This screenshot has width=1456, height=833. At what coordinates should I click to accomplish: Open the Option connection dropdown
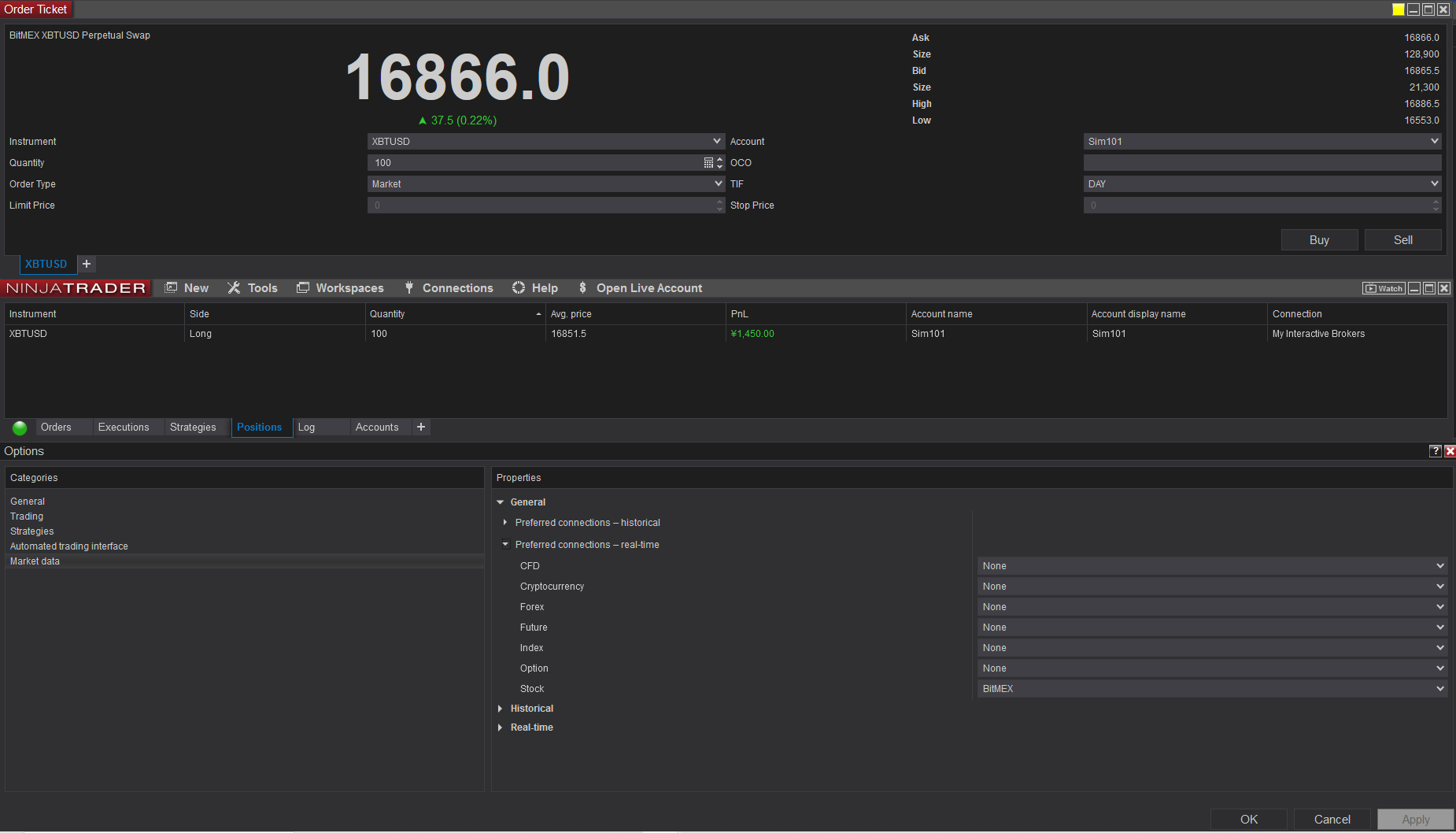pyautogui.click(x=1212, y=668)
